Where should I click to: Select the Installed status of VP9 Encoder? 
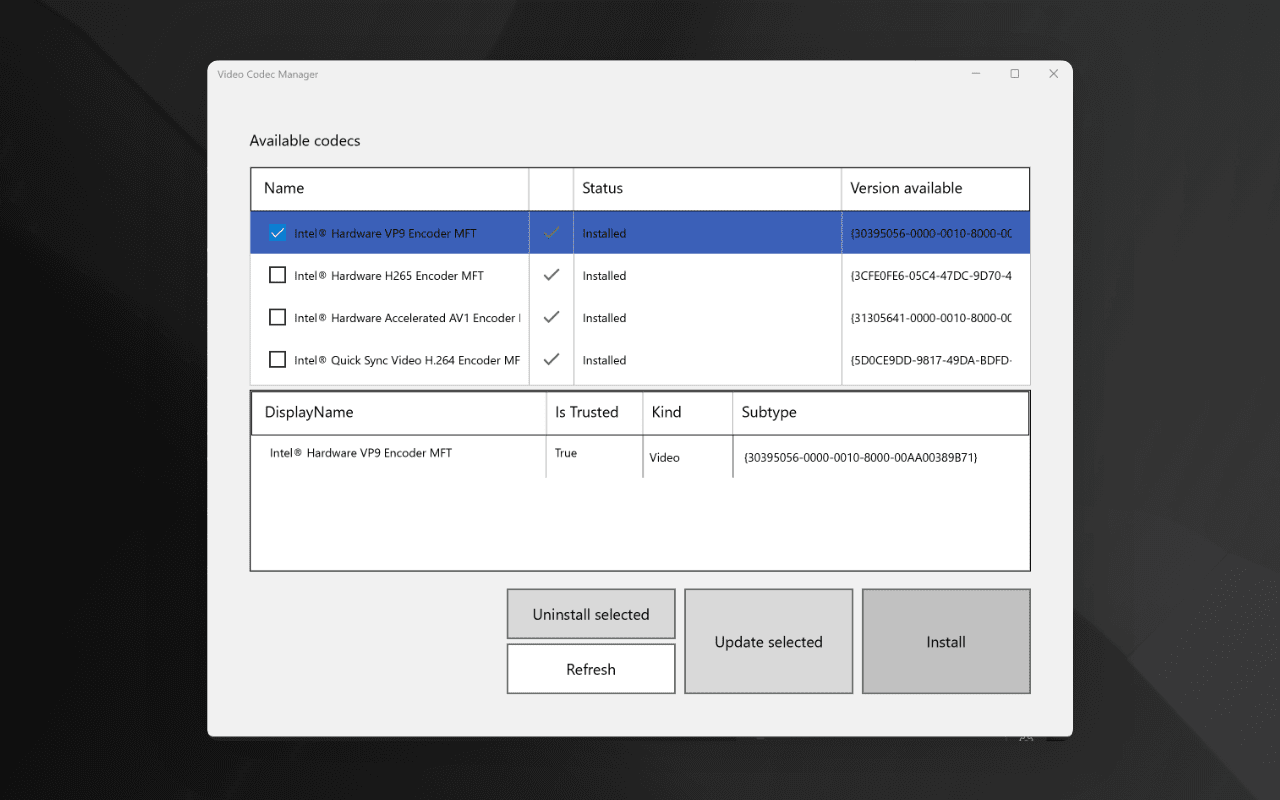coord(604,232)
